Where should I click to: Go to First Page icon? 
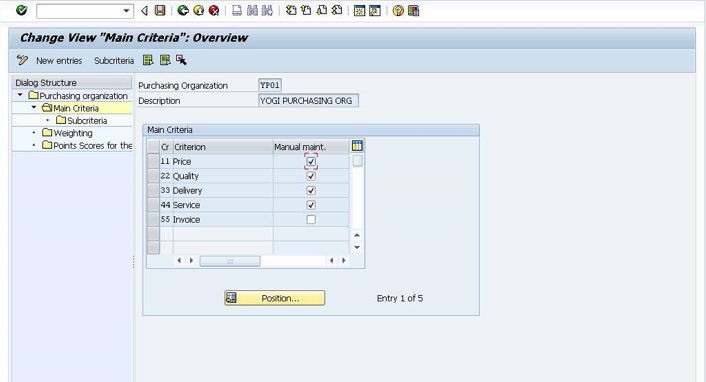291,10
